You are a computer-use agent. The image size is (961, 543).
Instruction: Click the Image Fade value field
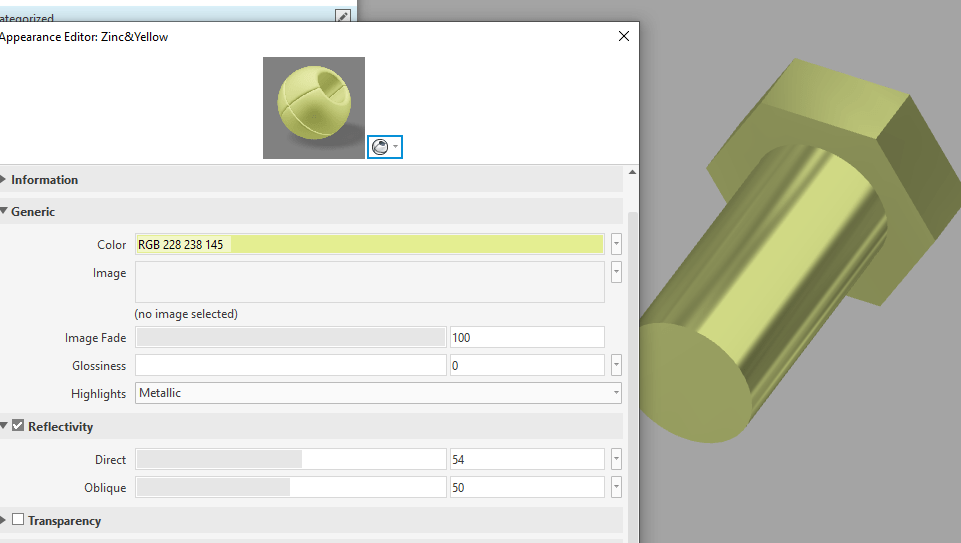click(x=527, y=337)
